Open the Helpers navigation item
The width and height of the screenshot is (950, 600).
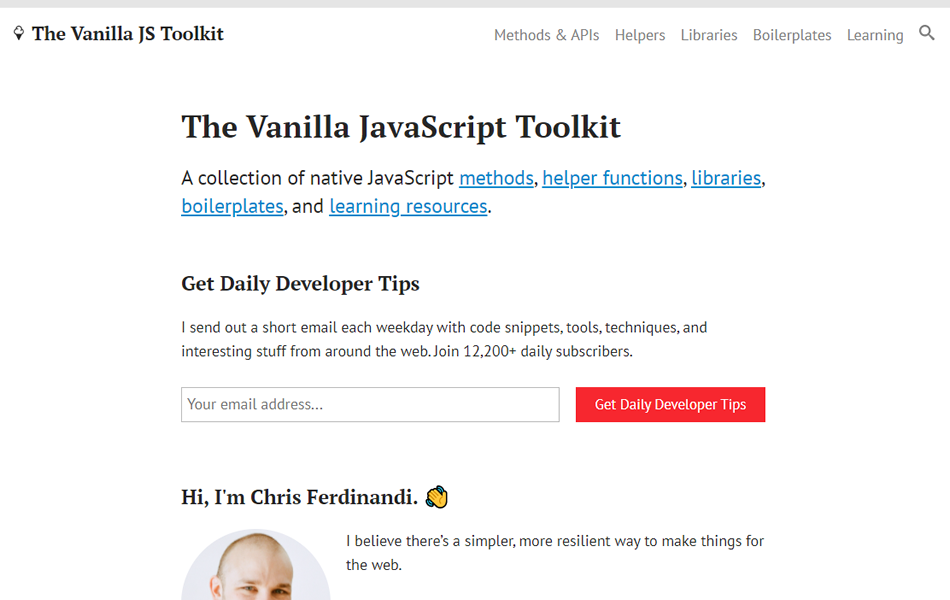pyautogui.click(x=639, y=35)
